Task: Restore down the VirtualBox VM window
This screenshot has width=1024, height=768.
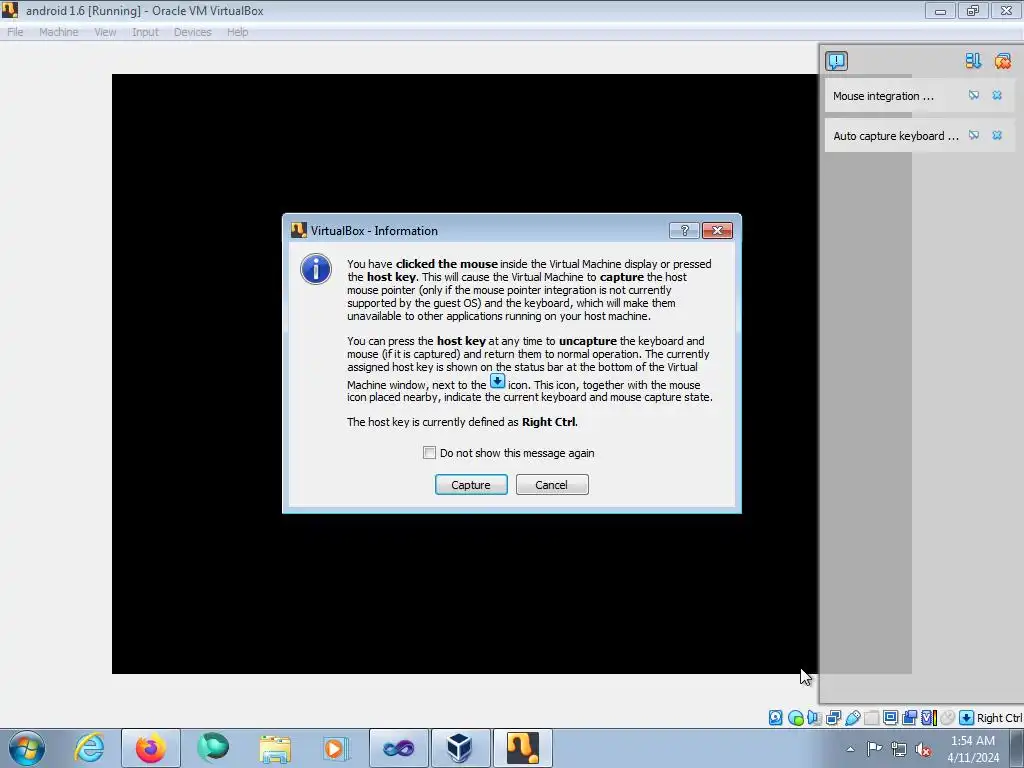Action: pos(973,10)
